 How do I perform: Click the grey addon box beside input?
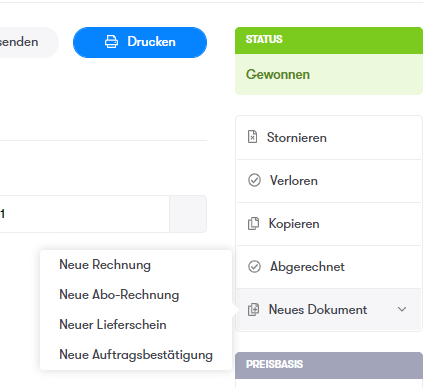tap(188, 214)
